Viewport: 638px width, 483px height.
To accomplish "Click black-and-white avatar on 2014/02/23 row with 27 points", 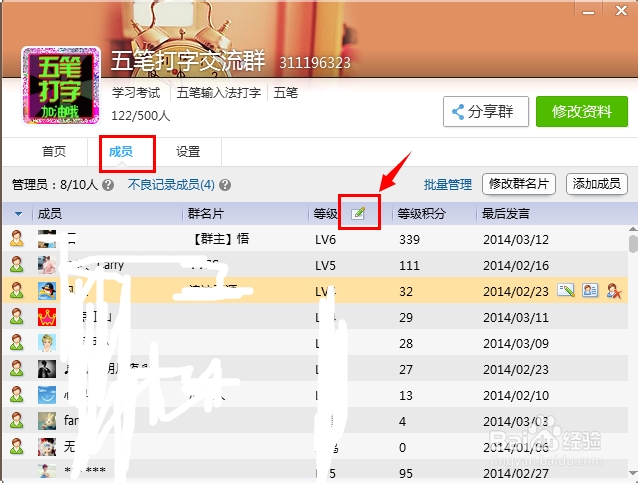I will 47,369.
